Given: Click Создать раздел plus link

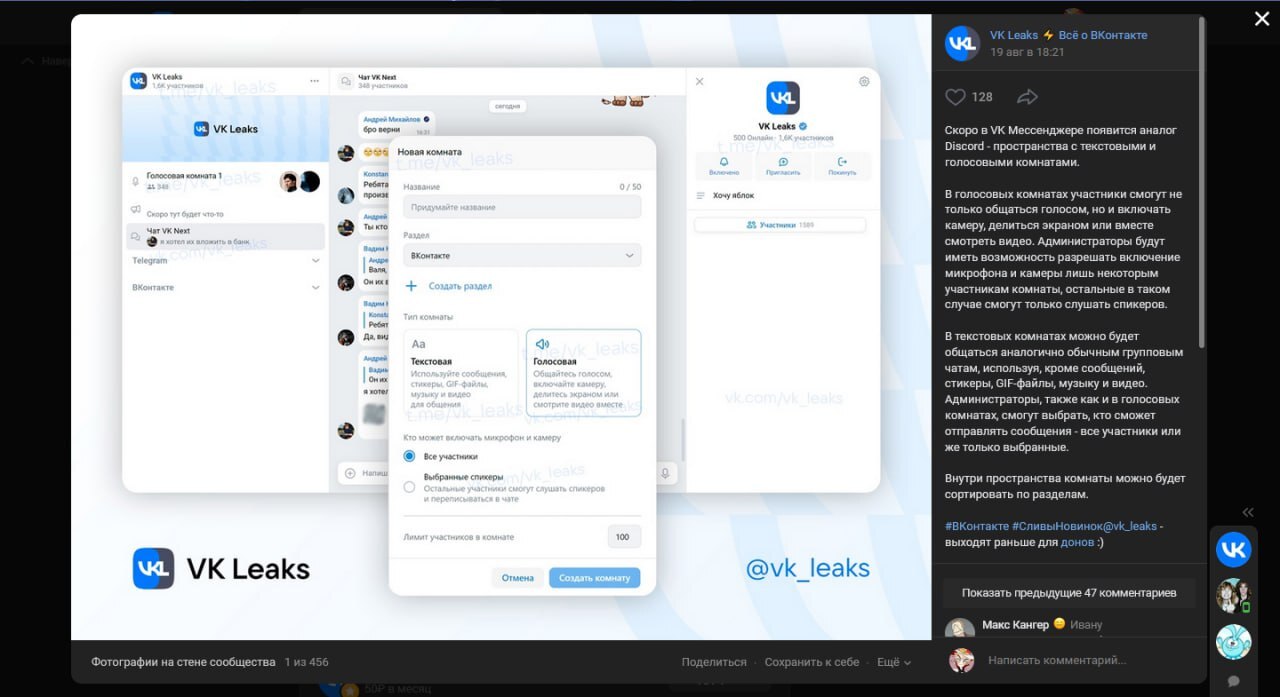Looking at the screenshot, I should pyautogui.click(x=448, y=286).
